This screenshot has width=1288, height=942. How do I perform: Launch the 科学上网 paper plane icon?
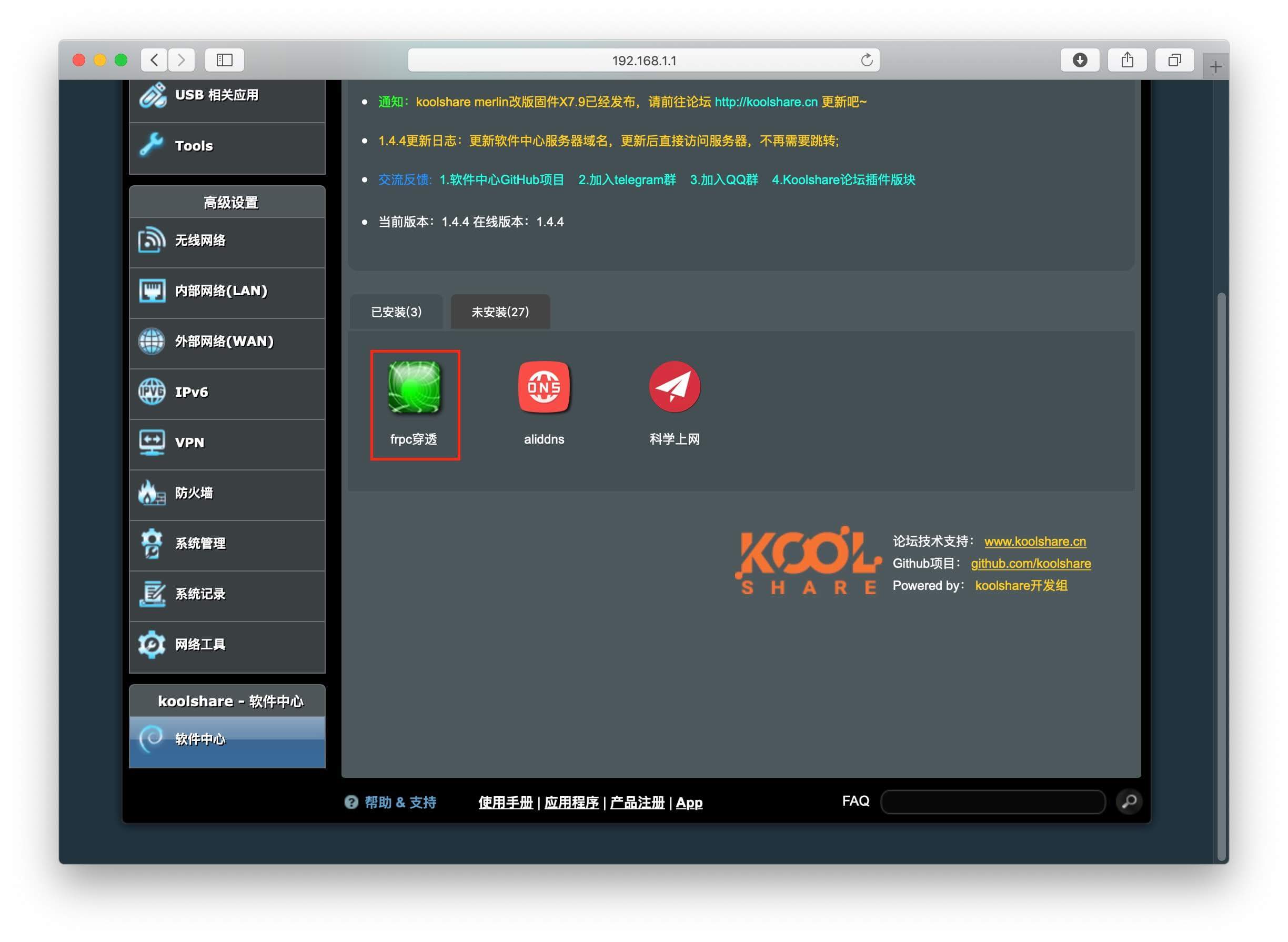(675, 387)
